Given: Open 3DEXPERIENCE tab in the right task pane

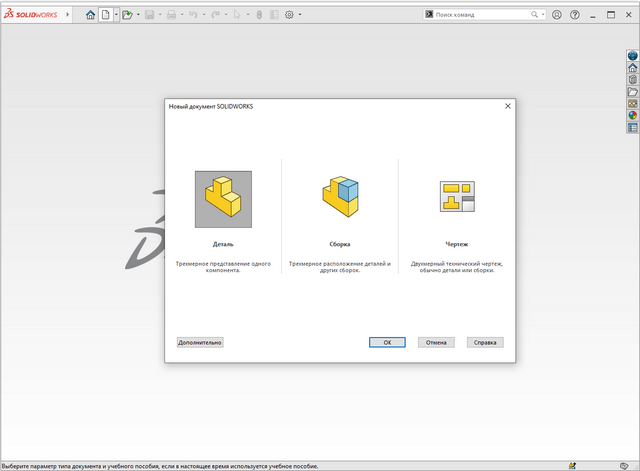Looking at the screenshot, I should pyautogui.click(x=632, y=56).
